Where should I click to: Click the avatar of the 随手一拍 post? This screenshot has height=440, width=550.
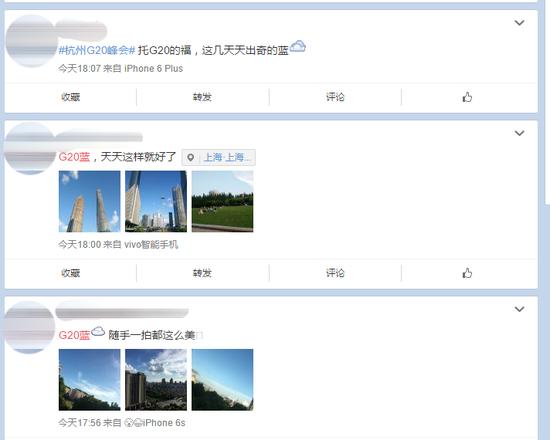30,327
